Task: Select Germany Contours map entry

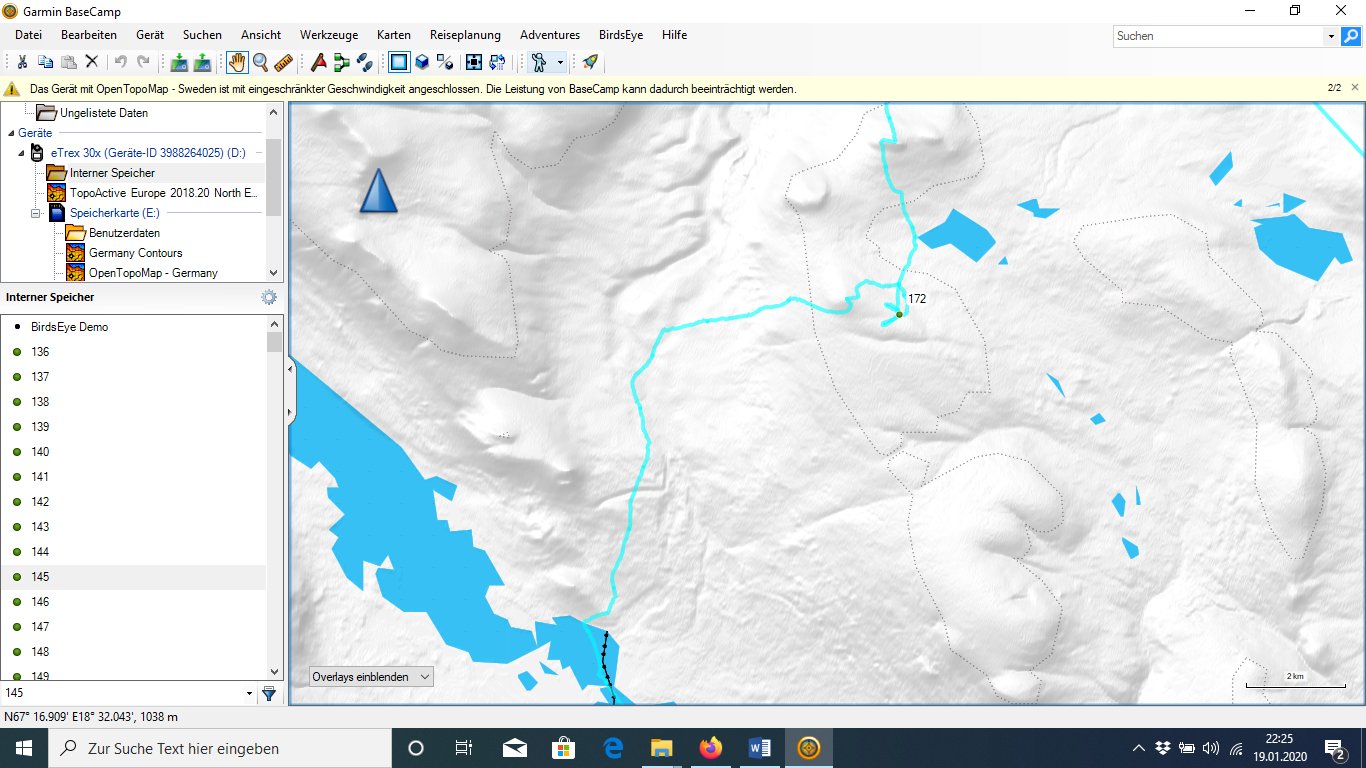Action: click(x=135, y=253)
